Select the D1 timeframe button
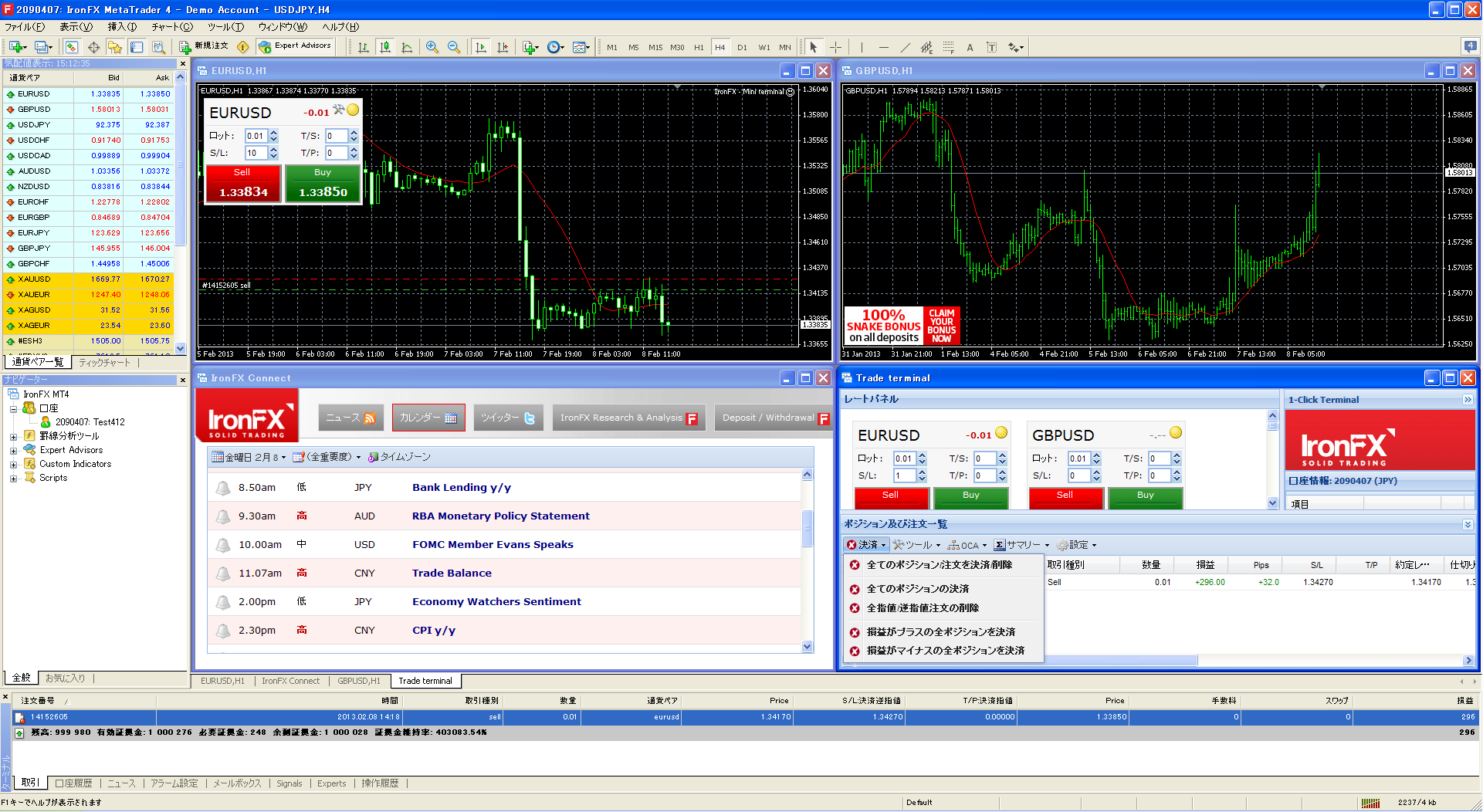The height and width of the screenshot is (812, 1483). pyautogui.click(x=742, y=47)
